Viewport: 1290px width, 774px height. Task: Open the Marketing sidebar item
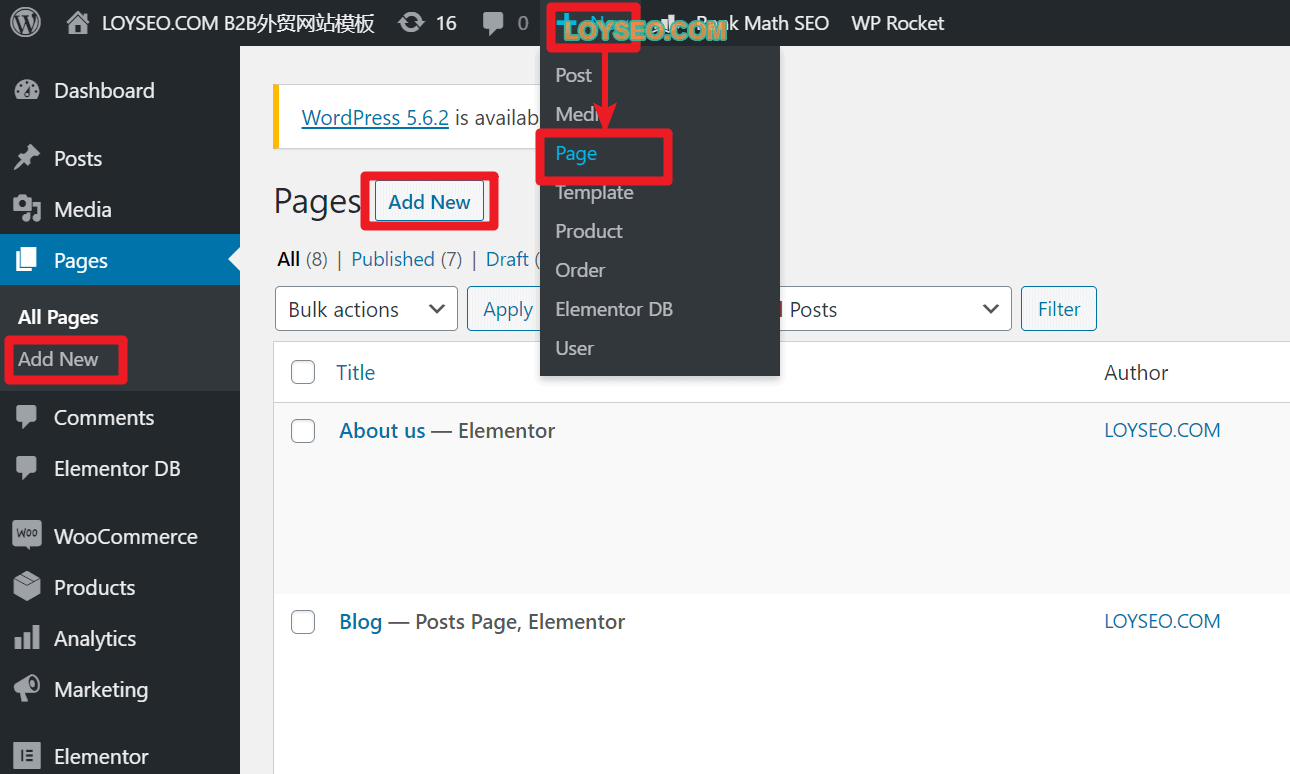click(x=120, y=689)
